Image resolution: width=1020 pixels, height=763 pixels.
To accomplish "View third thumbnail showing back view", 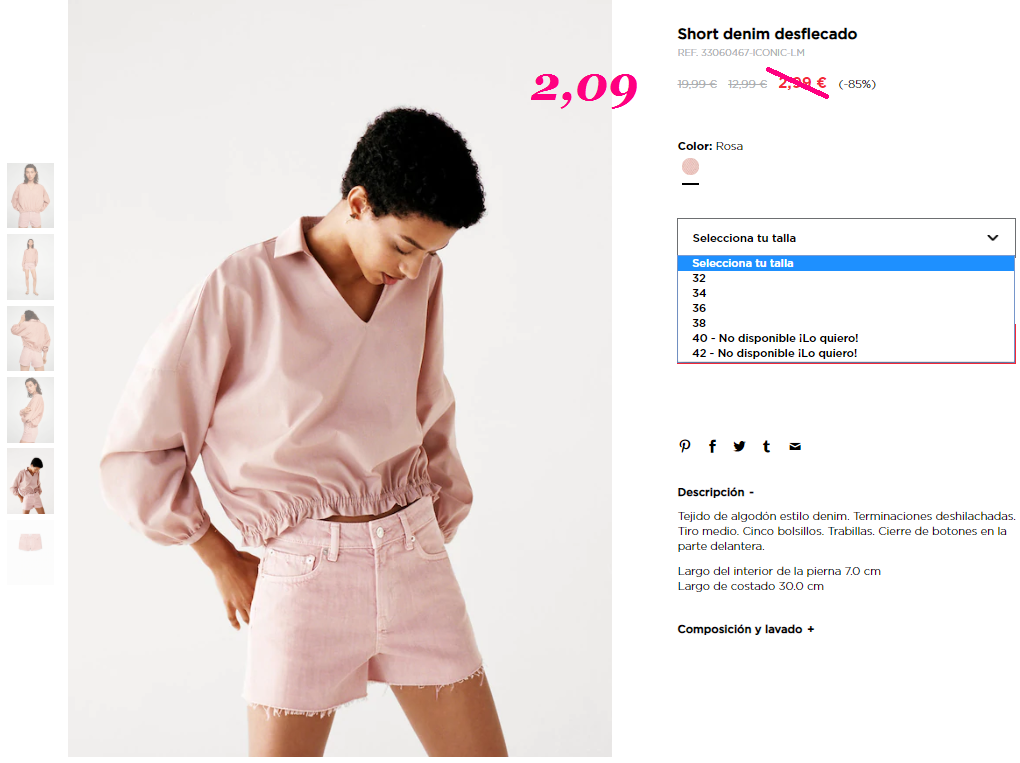I will pyautogui.click(x=31, y=338).
